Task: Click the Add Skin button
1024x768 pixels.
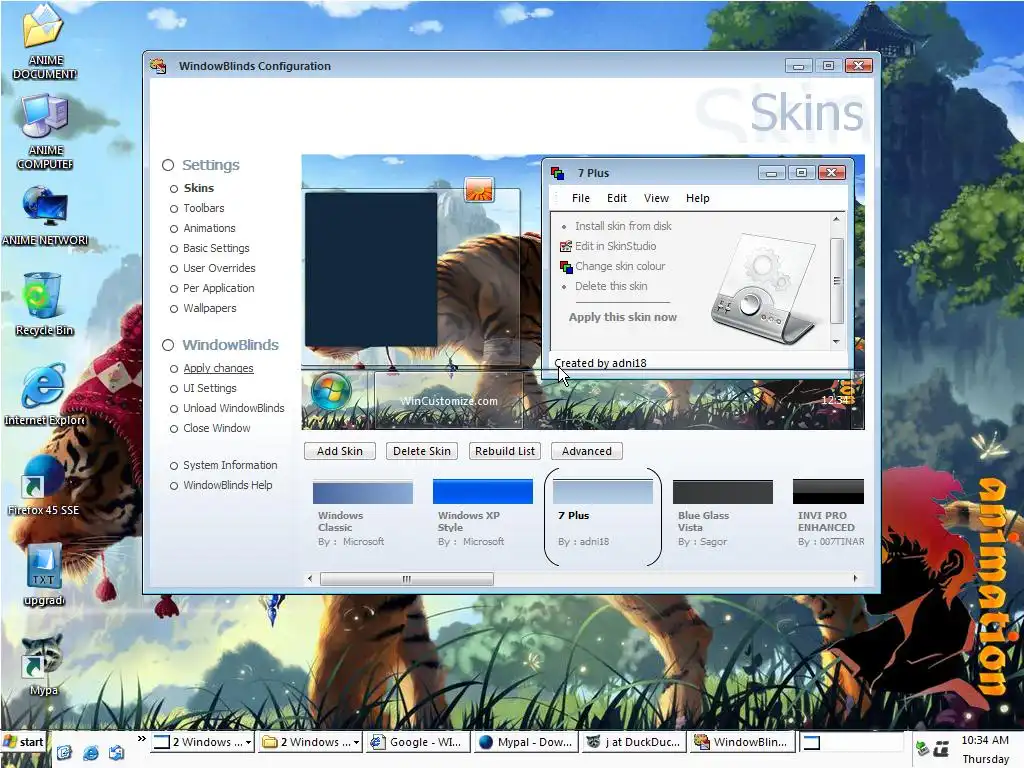Action: pos(340,451)
